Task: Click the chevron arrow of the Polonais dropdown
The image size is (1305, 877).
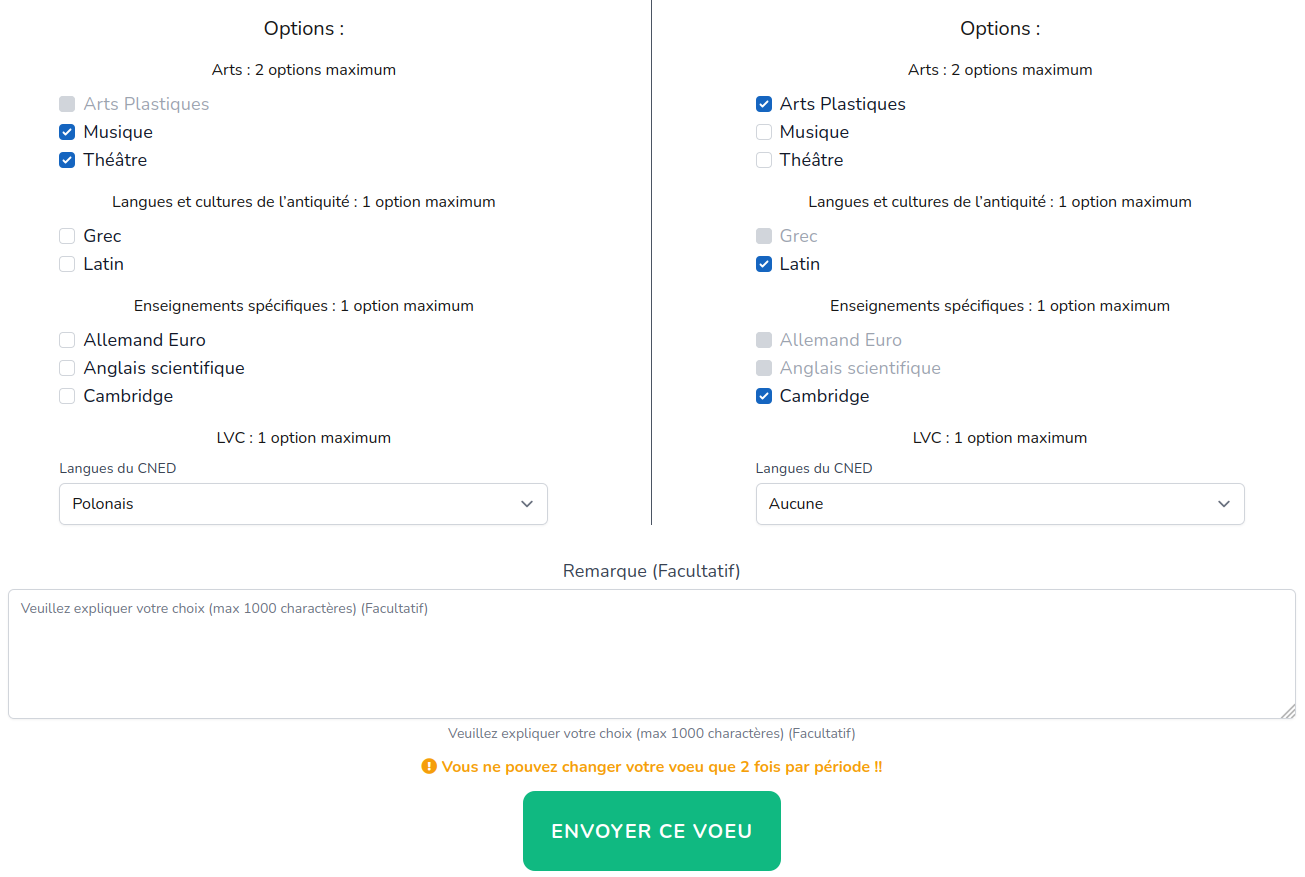Action: tap(527, 504)
